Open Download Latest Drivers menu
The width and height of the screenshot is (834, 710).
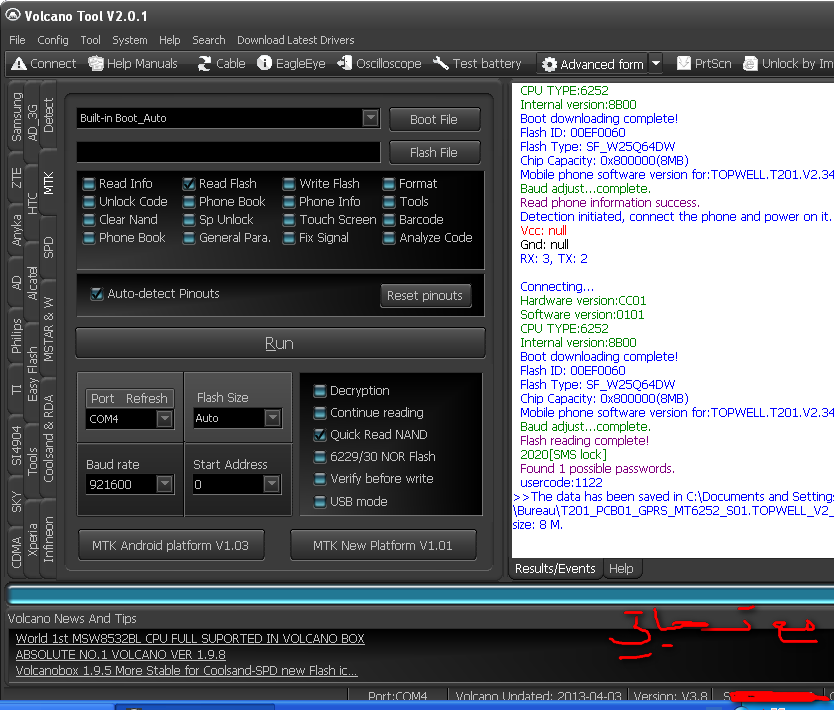click(x=296, y=40)
